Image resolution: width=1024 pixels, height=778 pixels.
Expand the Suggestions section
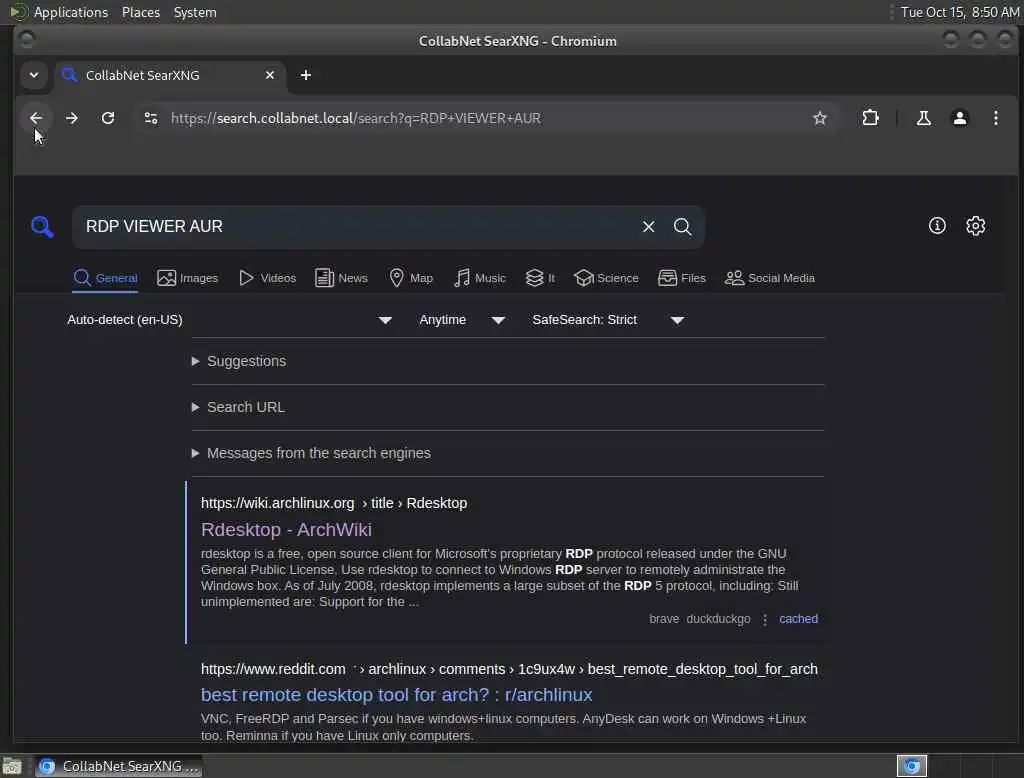tap(239, 361)
